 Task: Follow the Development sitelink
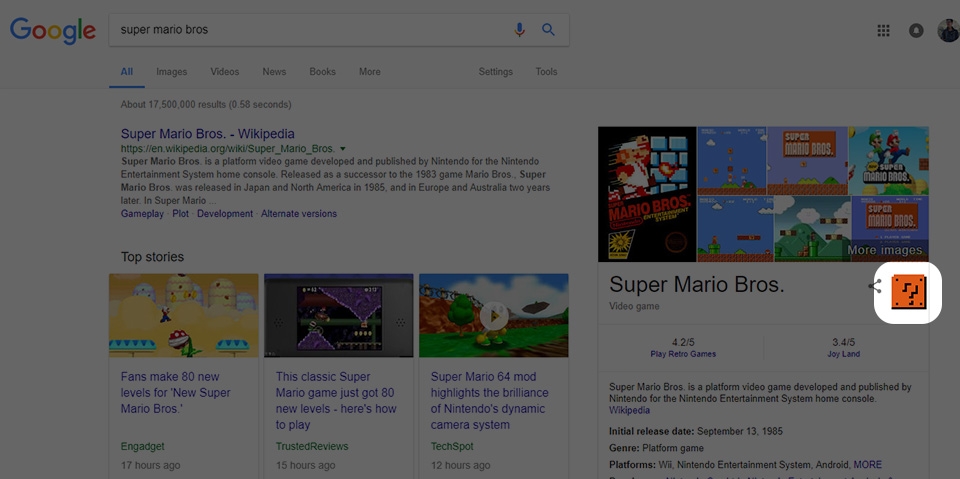225,214
